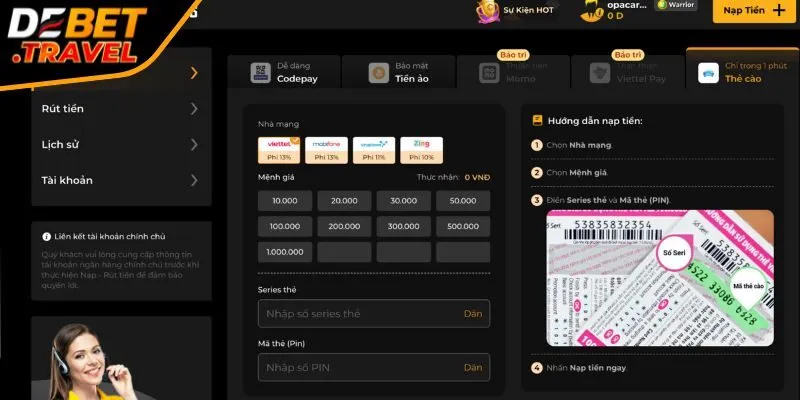Expand the Rút tiền menu chevron
The height and width of the screenshot is (400, 800).
coord(194,108)
